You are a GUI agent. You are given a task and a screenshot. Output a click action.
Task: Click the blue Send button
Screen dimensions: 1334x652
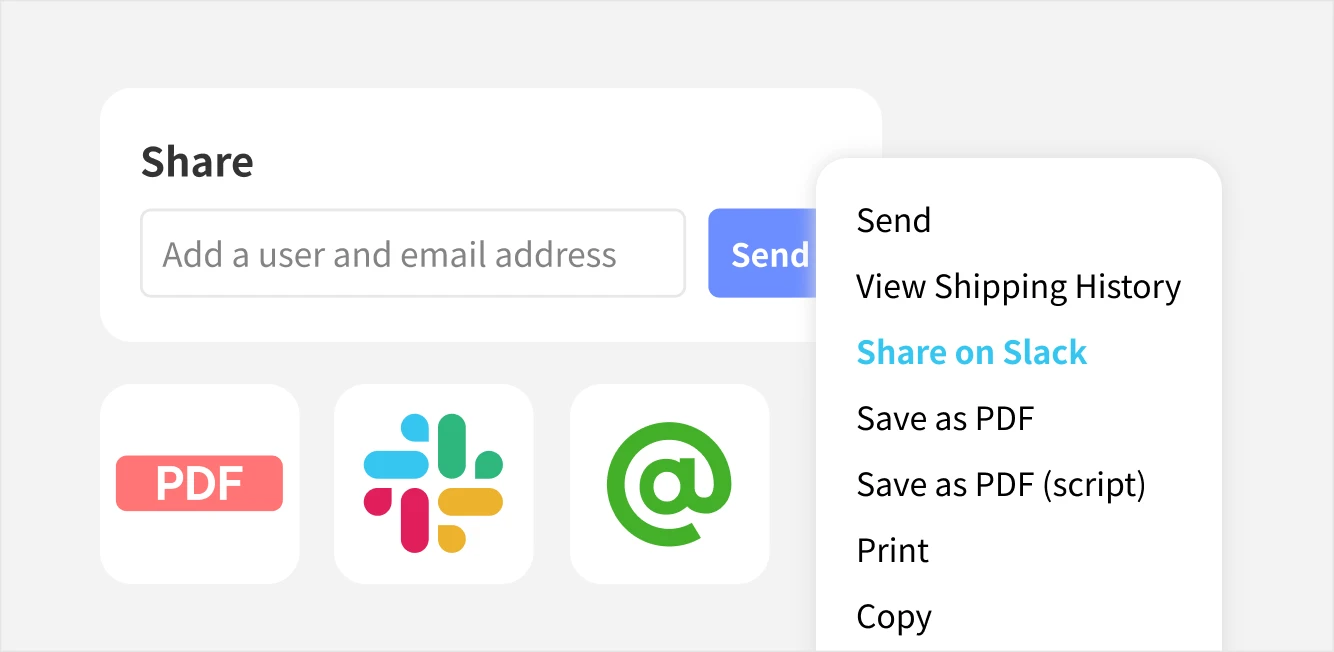point(763,254)
